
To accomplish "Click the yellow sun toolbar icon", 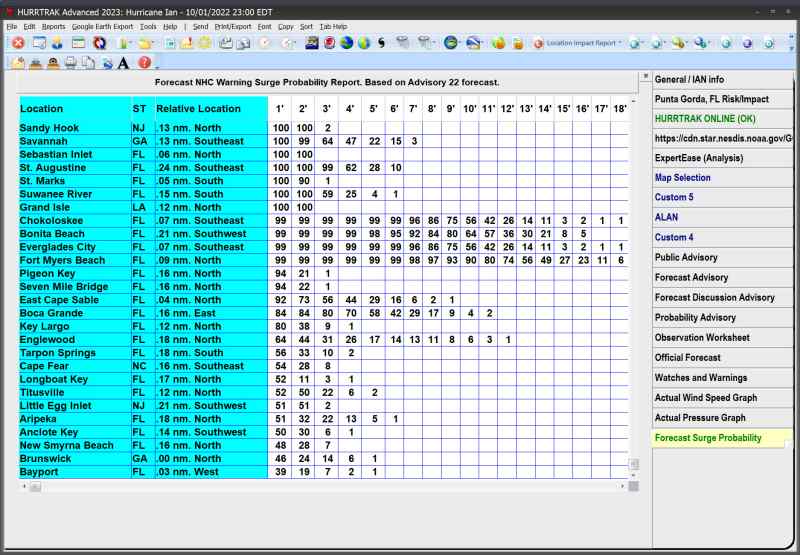I will [x=204, y=43].
